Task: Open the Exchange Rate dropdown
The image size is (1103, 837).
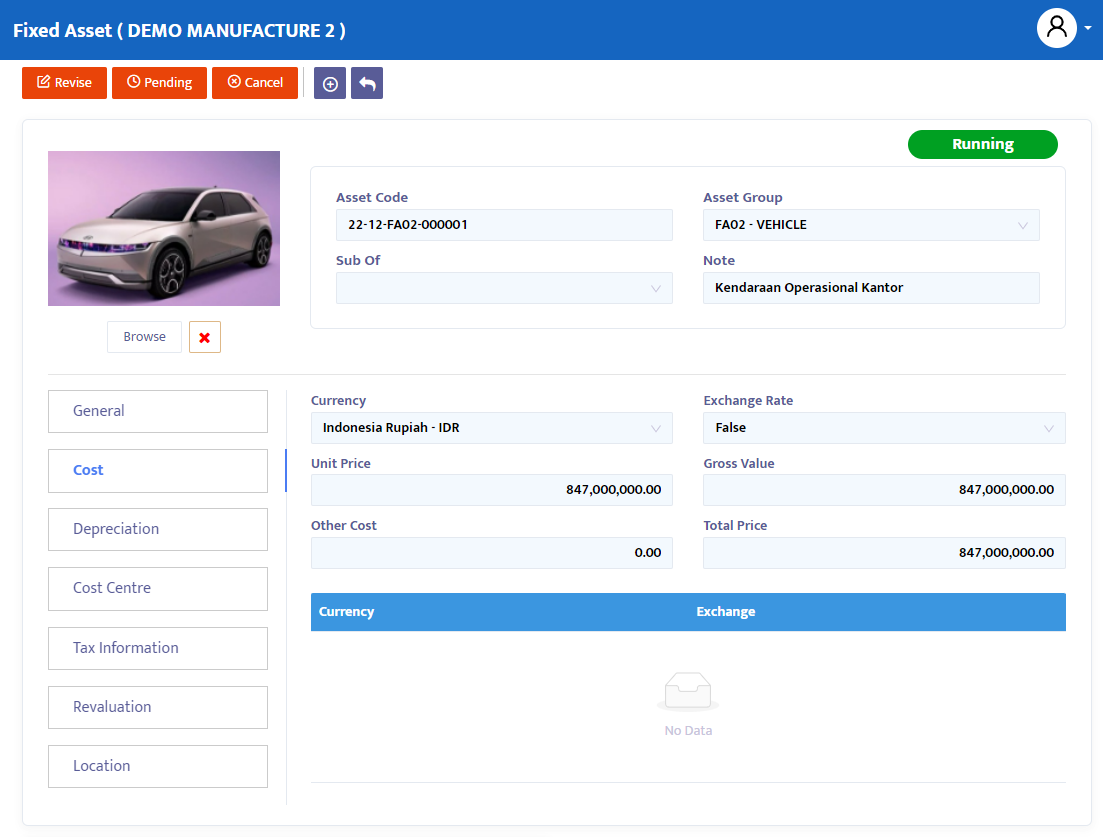Action: pos(884,428)
